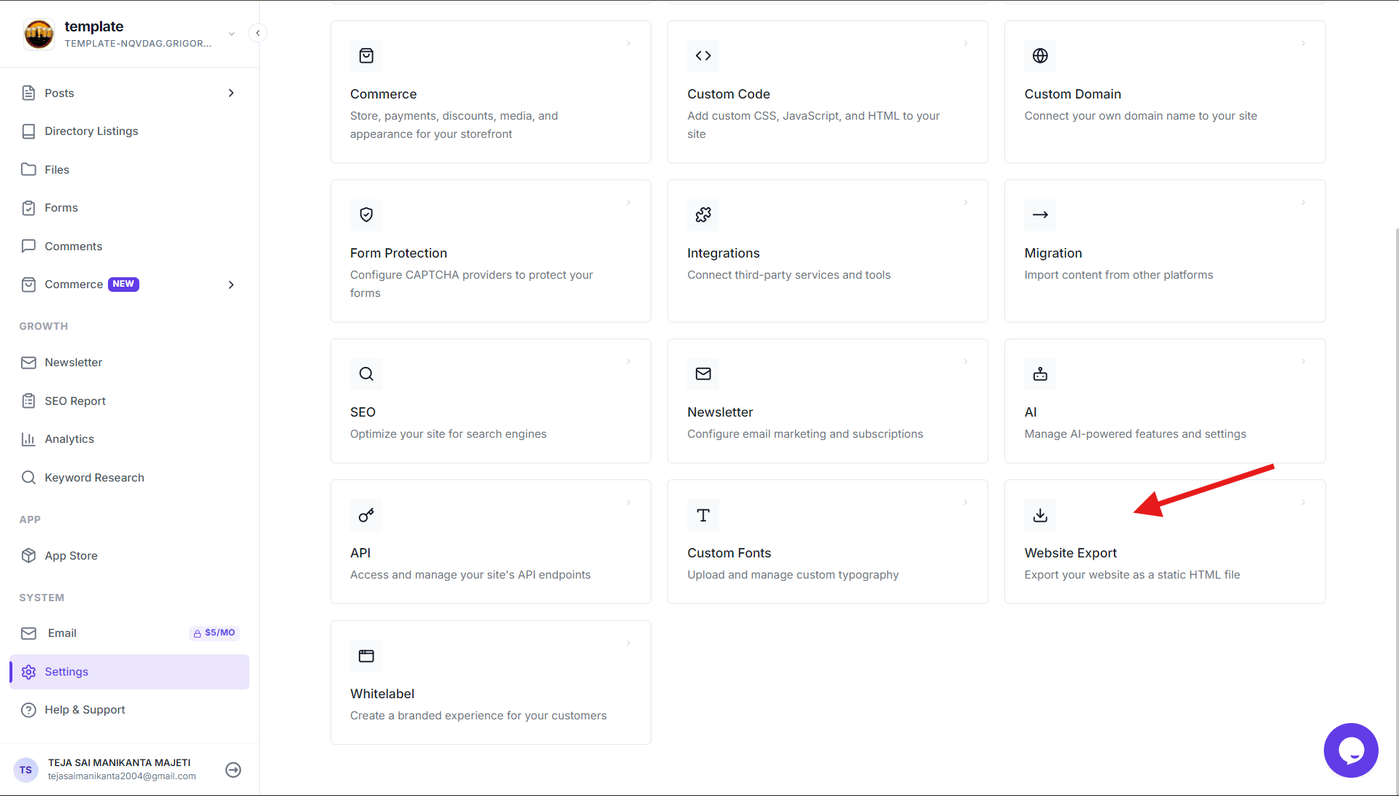Click the Integrations puzzle piece icon

pyautogui.click(x=703, y=215)
